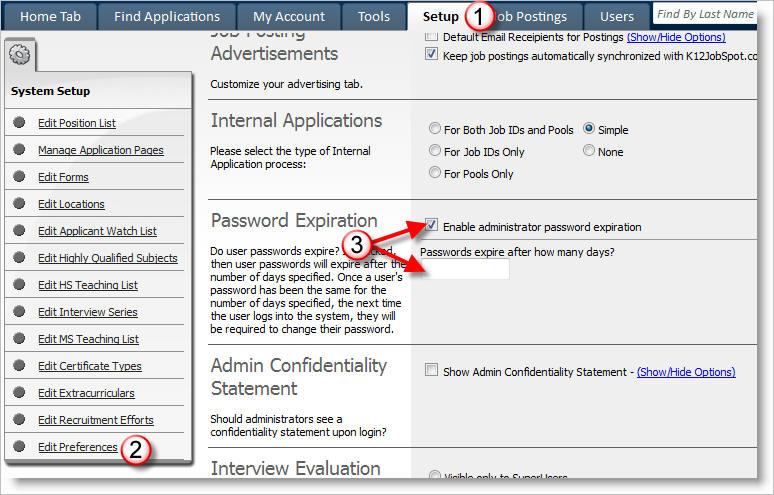Open the My Account tab
Screen dimensions: 774x495
point(289,17)
